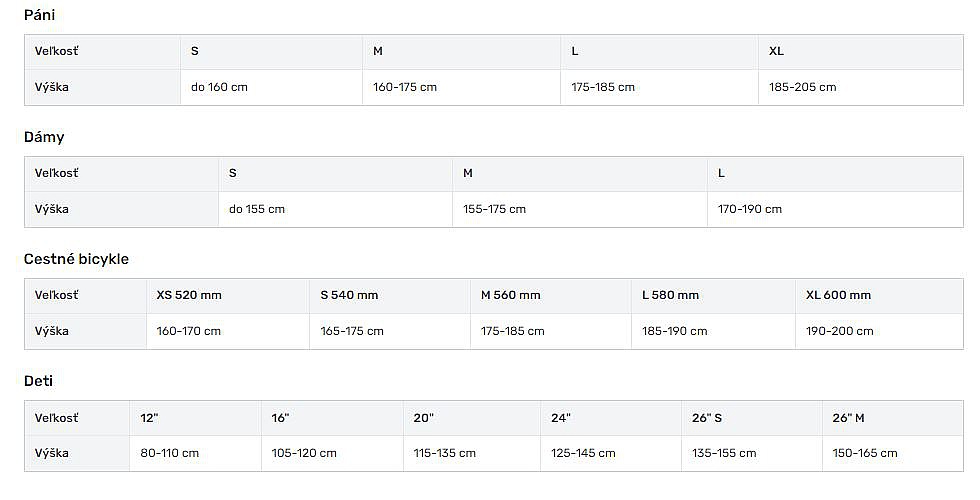Click the S 540 mm column header
The height and width of the screenshot is (500, 980).
(x=389, y=296)
